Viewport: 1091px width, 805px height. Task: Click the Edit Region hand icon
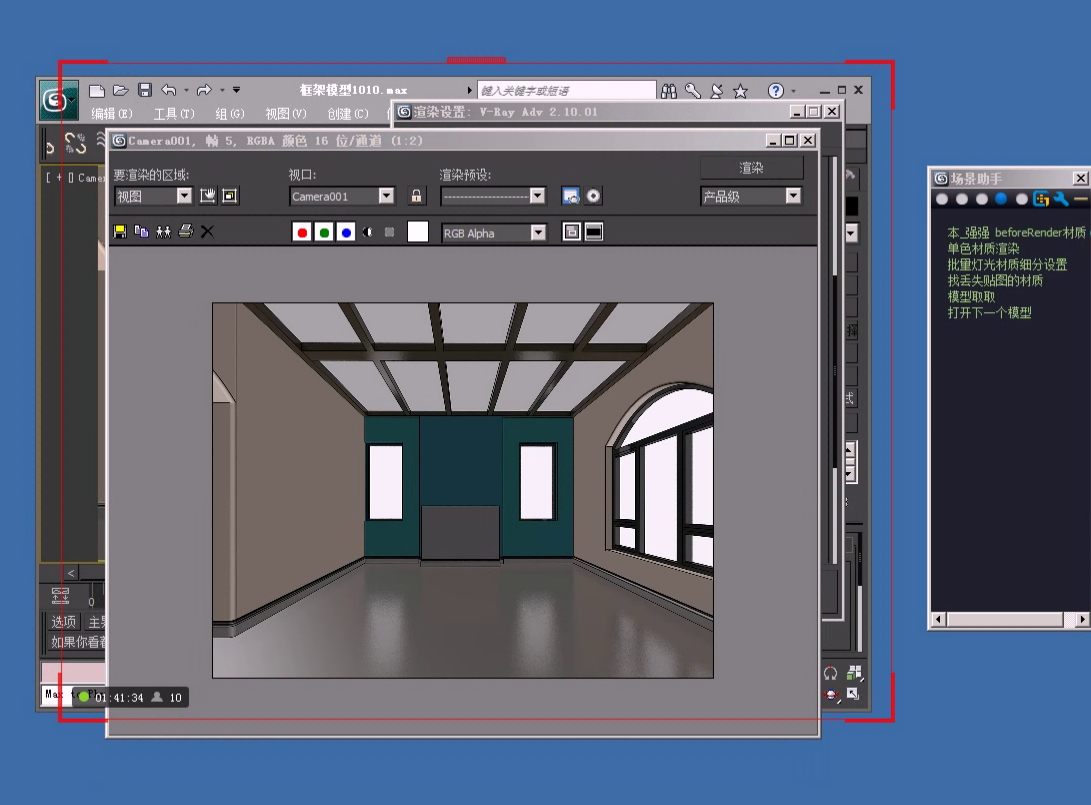(207, 196)
